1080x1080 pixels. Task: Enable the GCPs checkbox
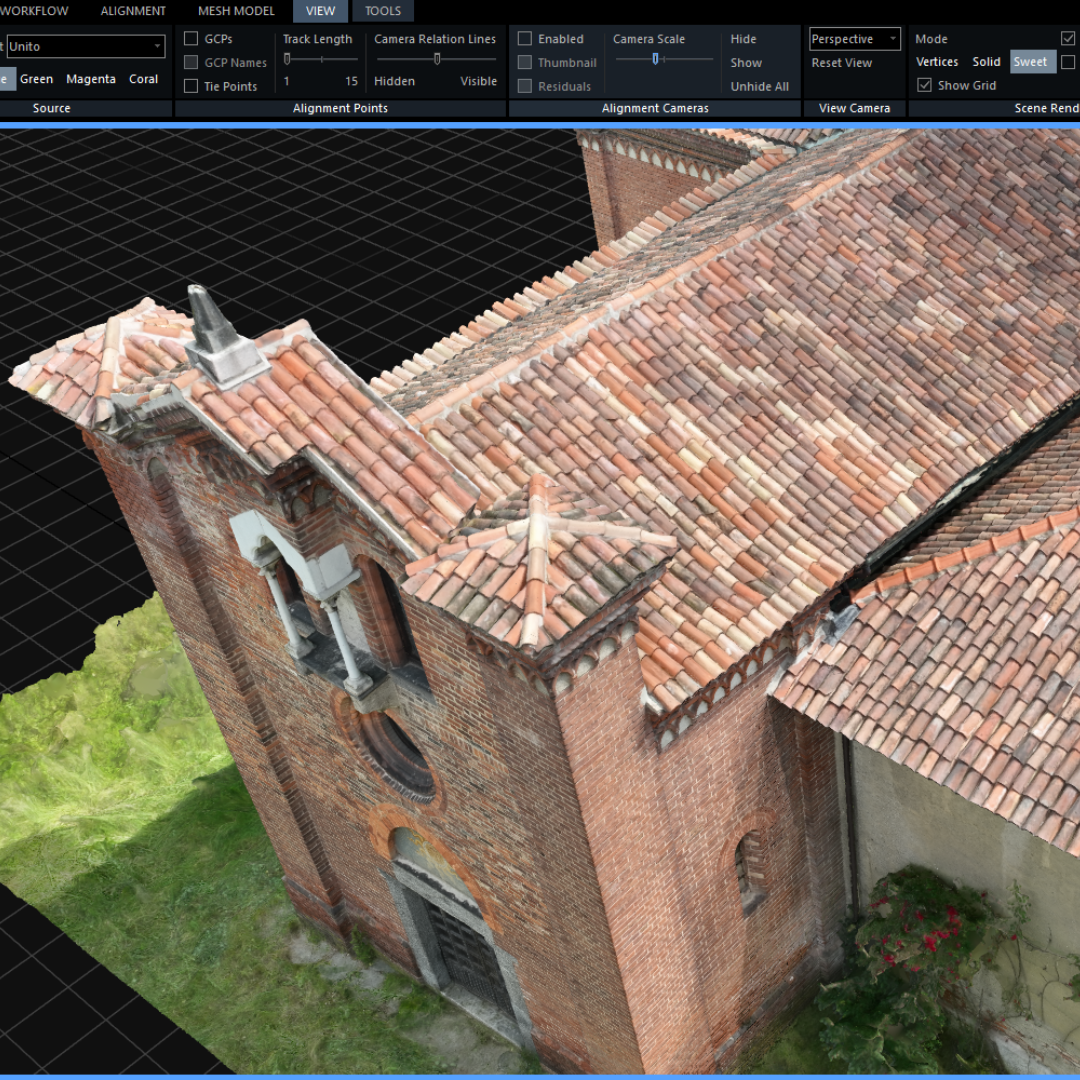(190, 38)
